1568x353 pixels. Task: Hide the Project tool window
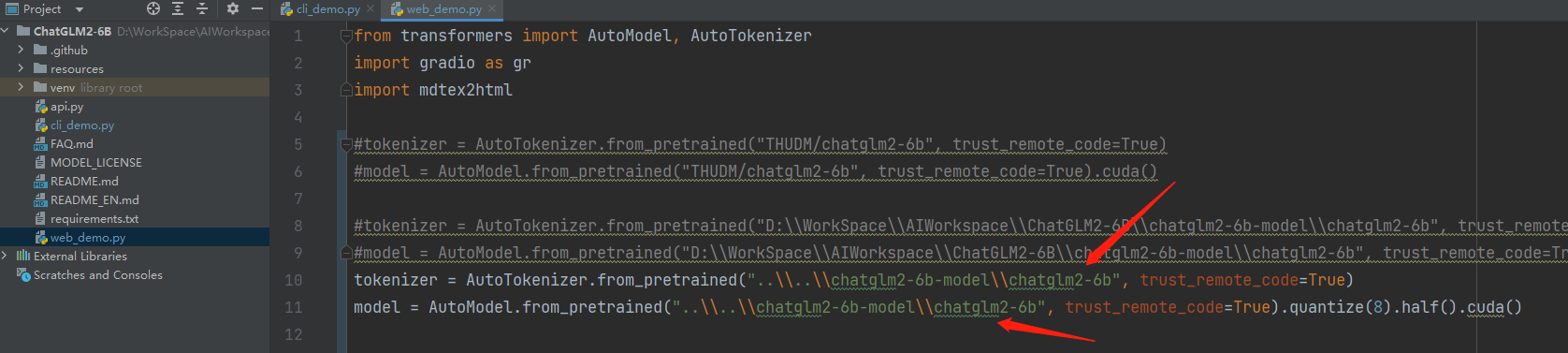(257, 8)
